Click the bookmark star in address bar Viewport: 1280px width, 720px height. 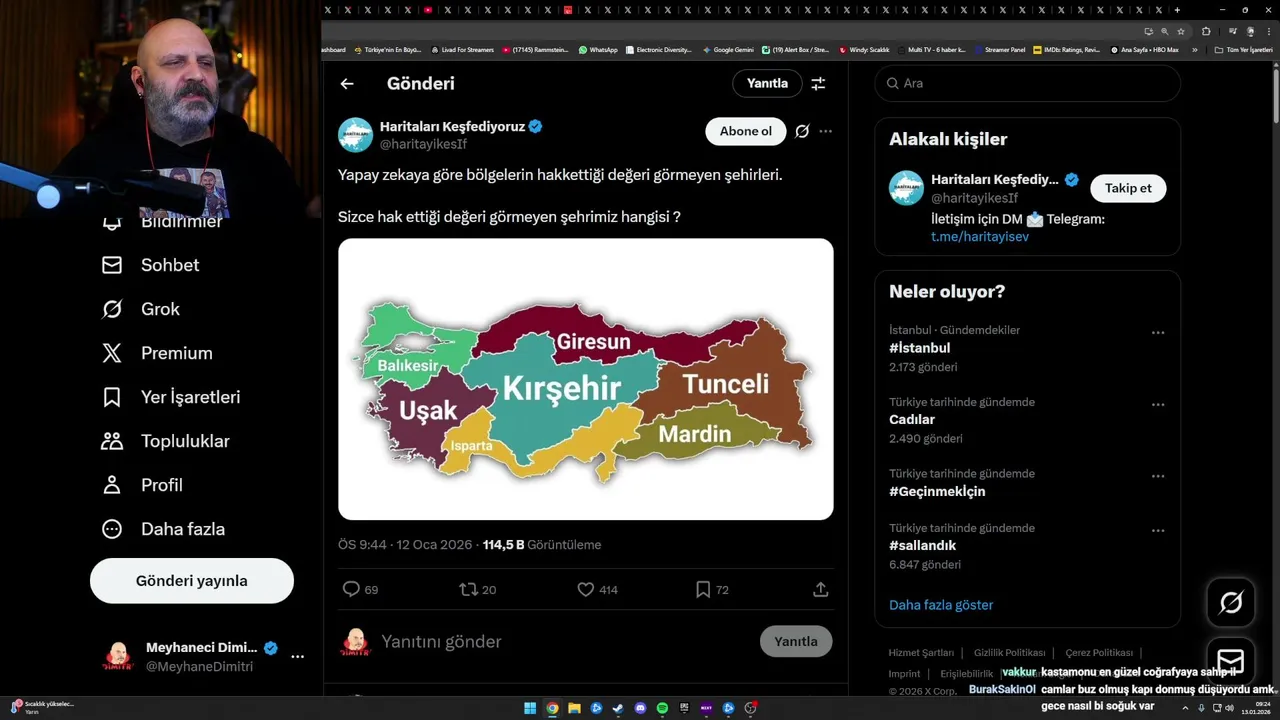point(1181,31)
